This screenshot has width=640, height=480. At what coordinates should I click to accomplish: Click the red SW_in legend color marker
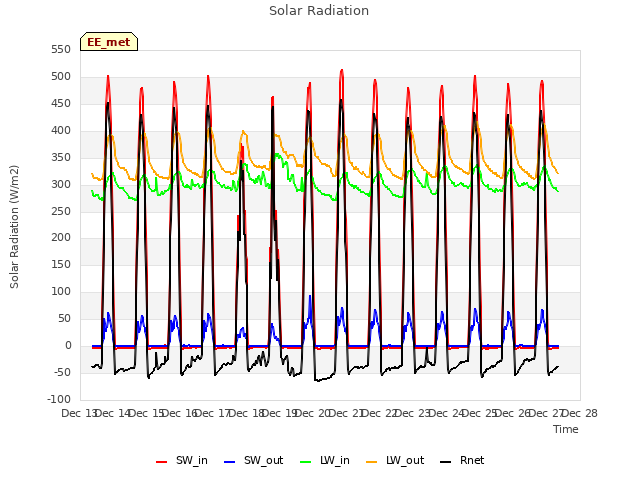point(162,462)
